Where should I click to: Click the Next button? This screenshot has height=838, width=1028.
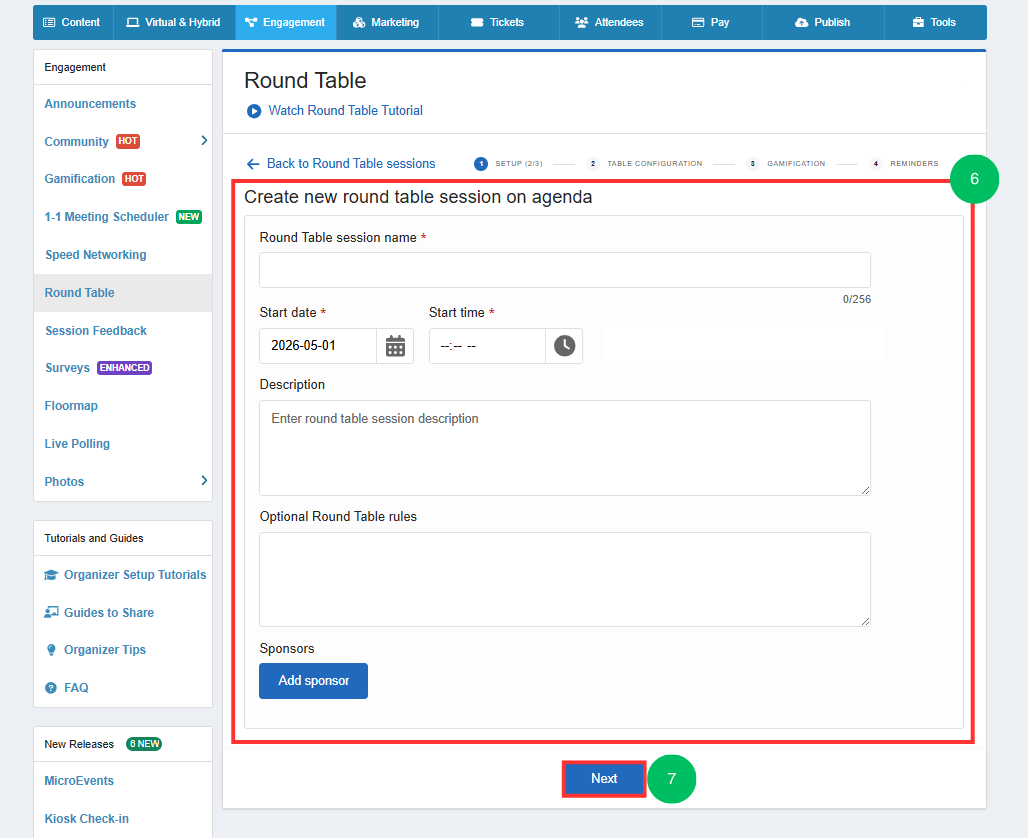tap(604, 779)
